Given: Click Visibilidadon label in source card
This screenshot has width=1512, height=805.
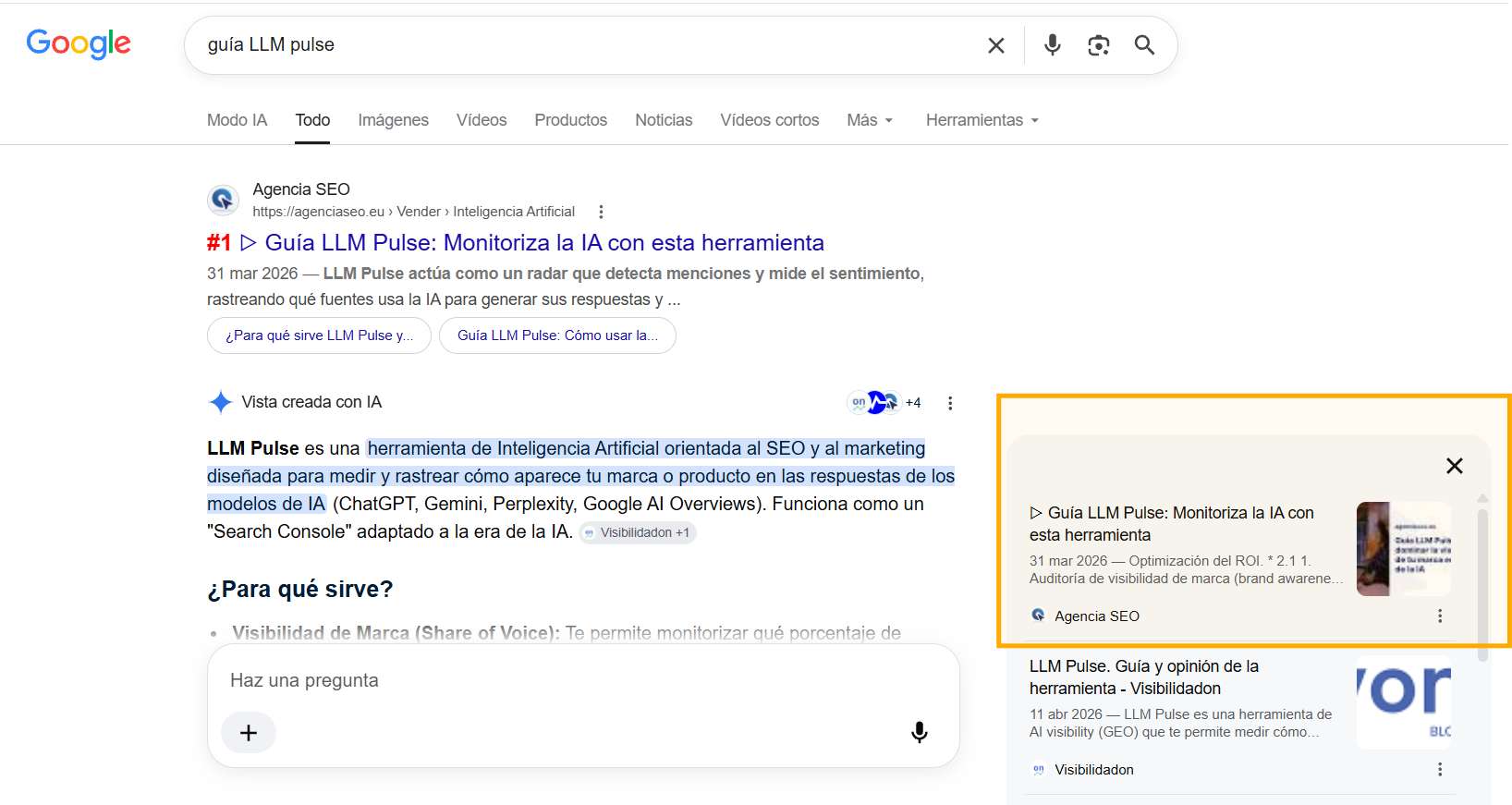Looking at the screenshot, I should 1094,769.
